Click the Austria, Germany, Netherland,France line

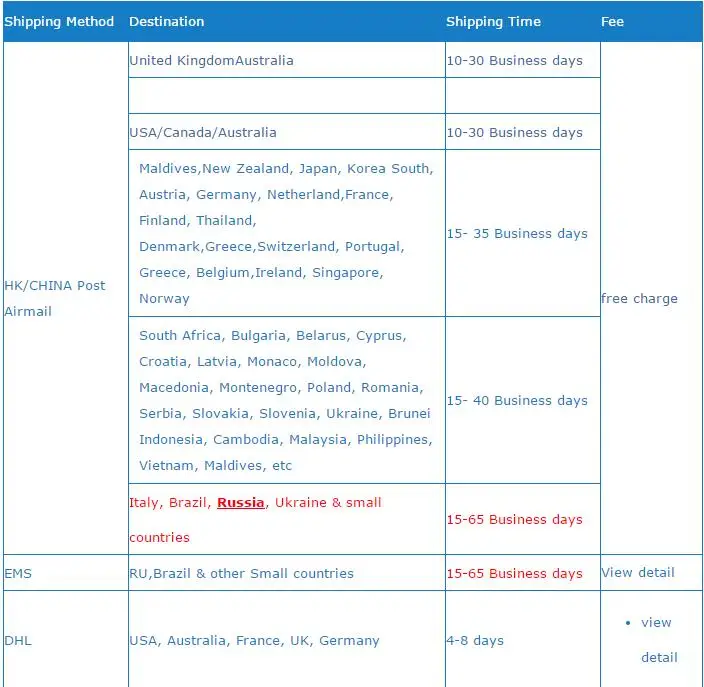[266, 194]
